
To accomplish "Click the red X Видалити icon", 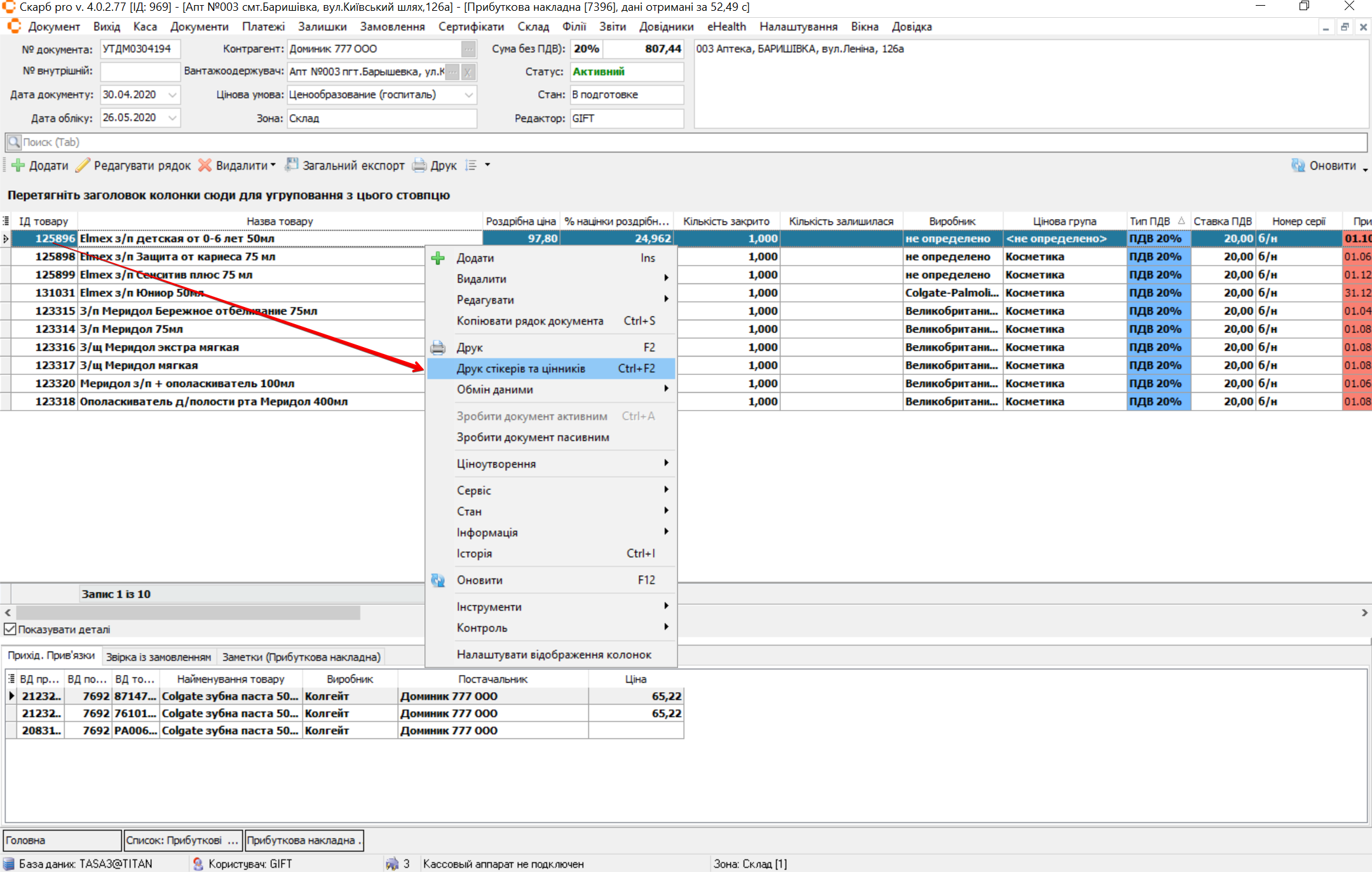I will click(x=205, y=165).
